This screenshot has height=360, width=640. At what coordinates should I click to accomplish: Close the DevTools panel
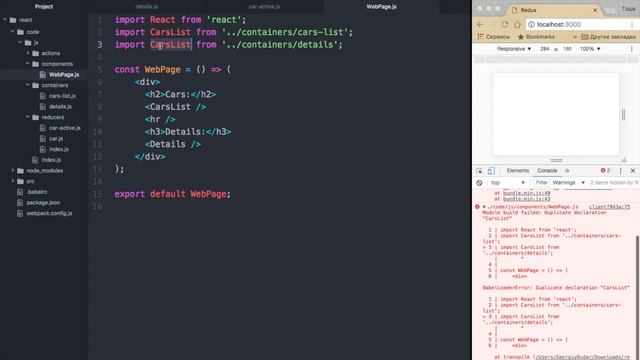click(633, 171)
